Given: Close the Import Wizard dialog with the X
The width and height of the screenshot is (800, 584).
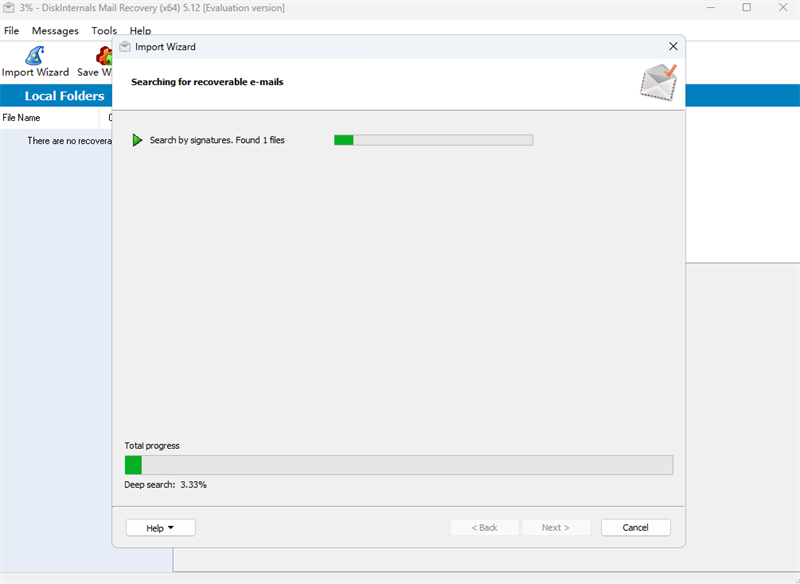Looking at the screenshot, I should 673,47.
